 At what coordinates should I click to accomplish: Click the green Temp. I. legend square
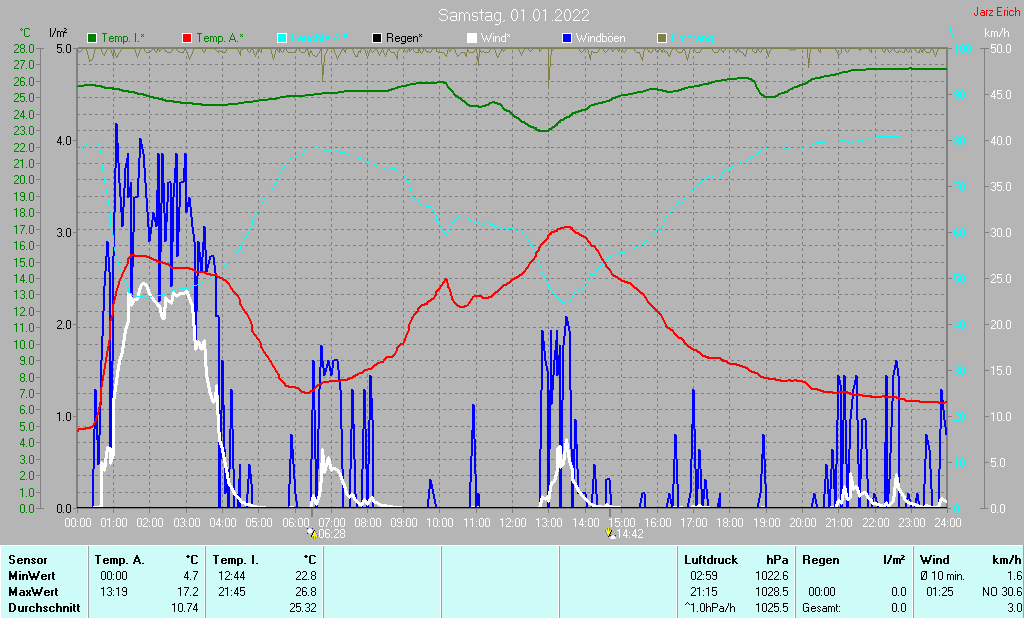point(93,38)
